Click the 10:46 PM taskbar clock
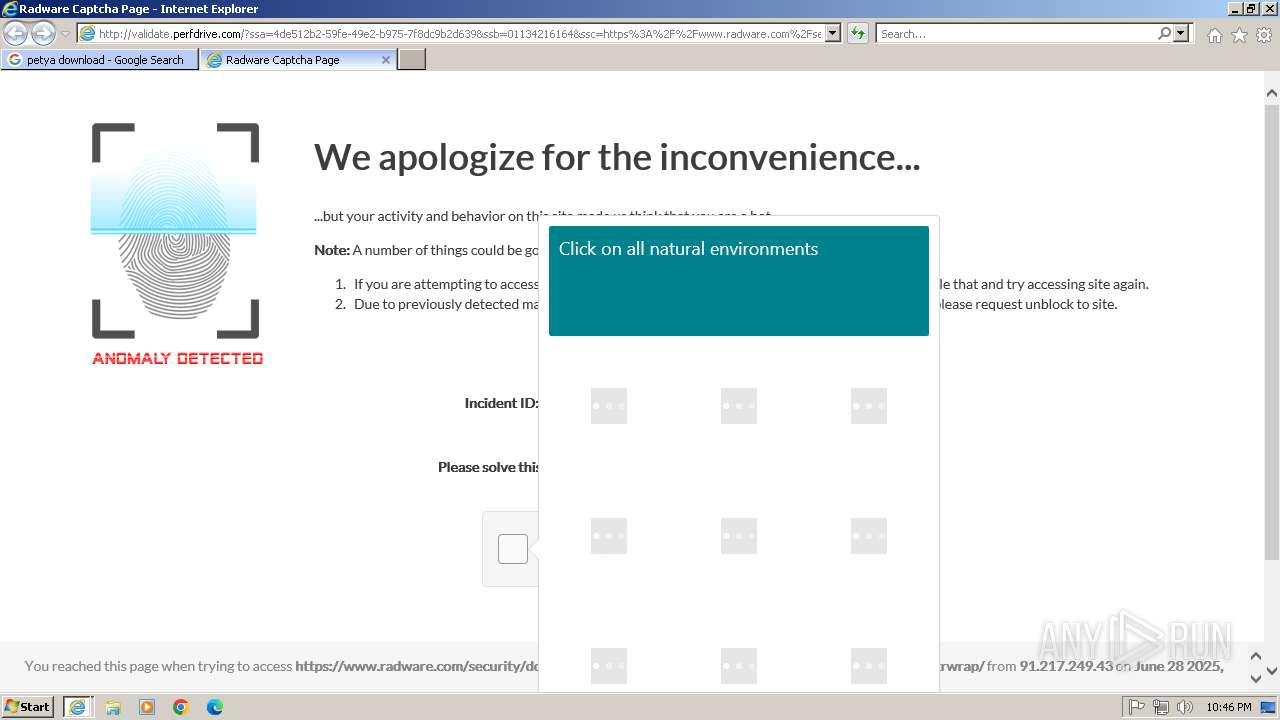The width and height of the screenshot is (1280, 720). coord(1229,707)
